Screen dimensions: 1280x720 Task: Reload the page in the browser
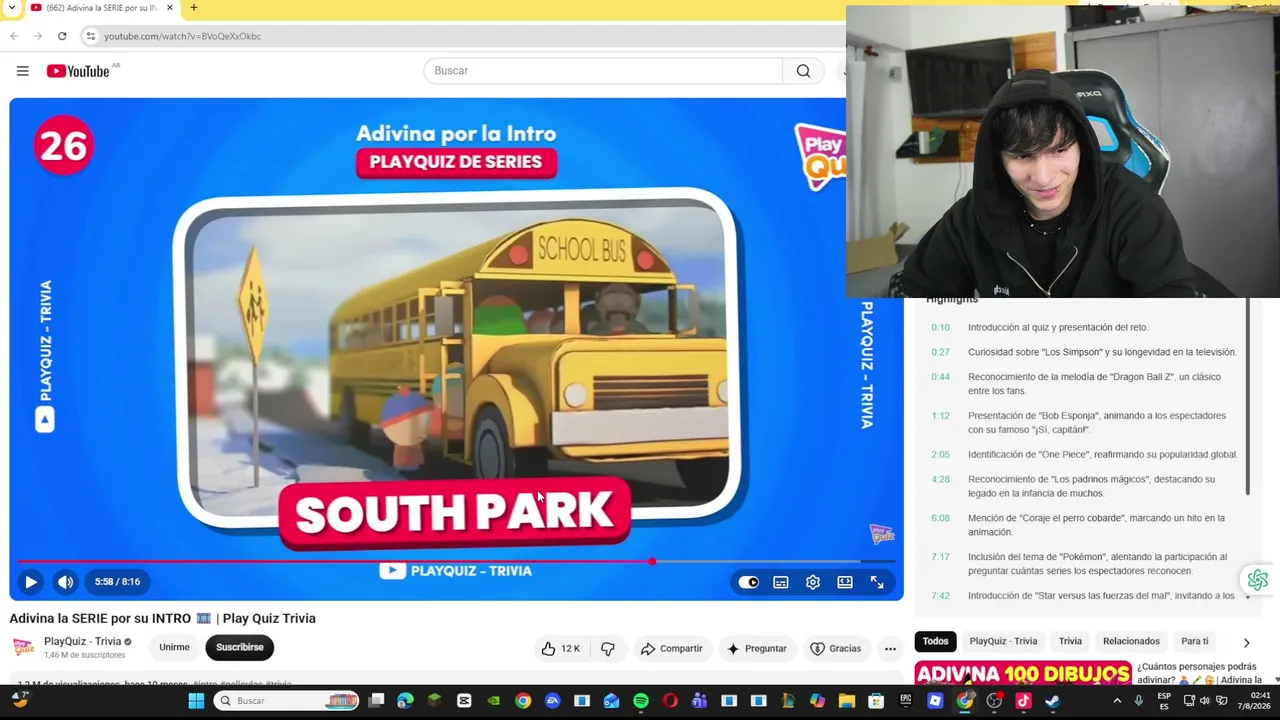(x=62, y=36)
